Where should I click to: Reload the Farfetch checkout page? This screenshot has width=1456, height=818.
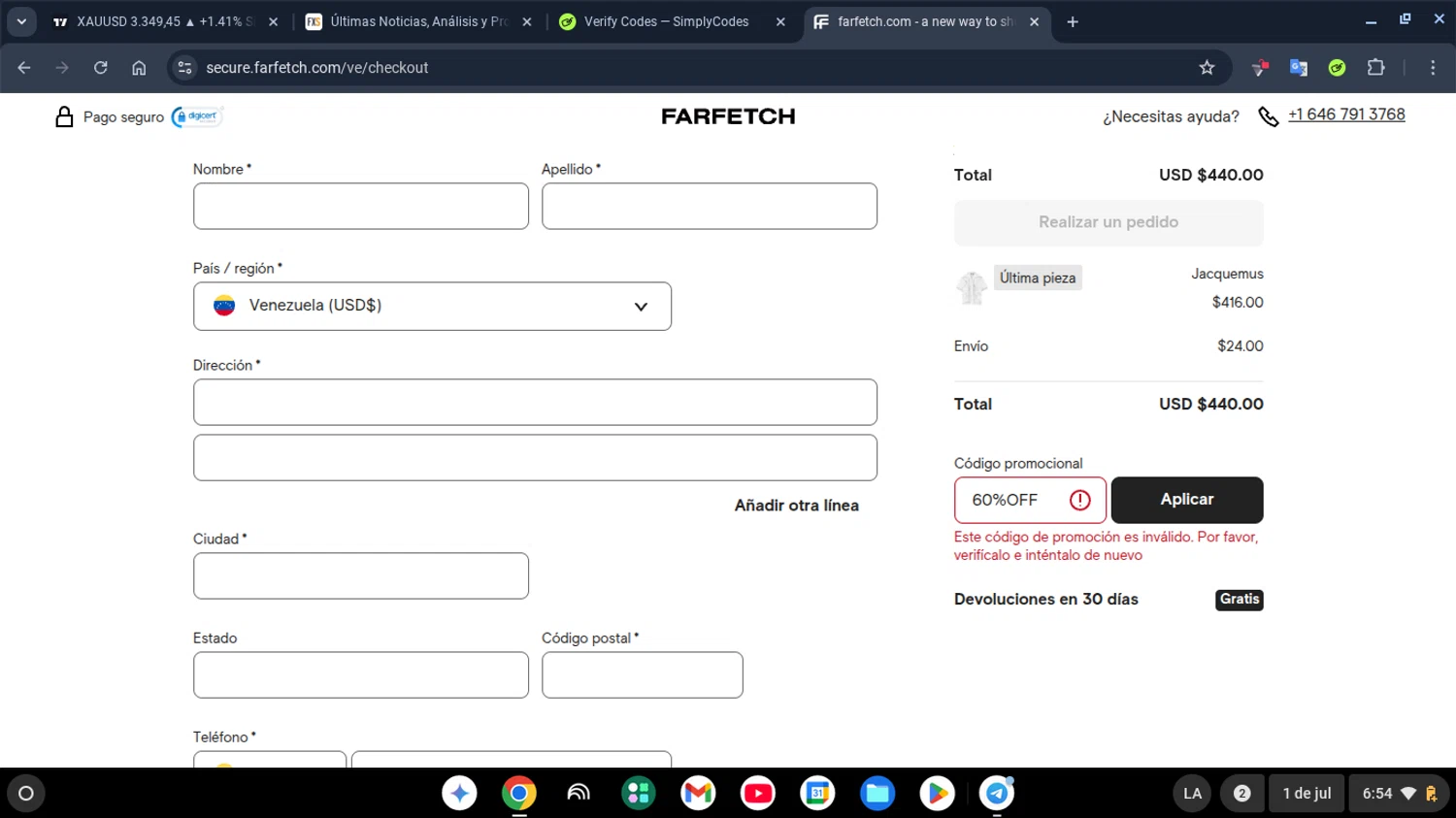pos(101,68)
